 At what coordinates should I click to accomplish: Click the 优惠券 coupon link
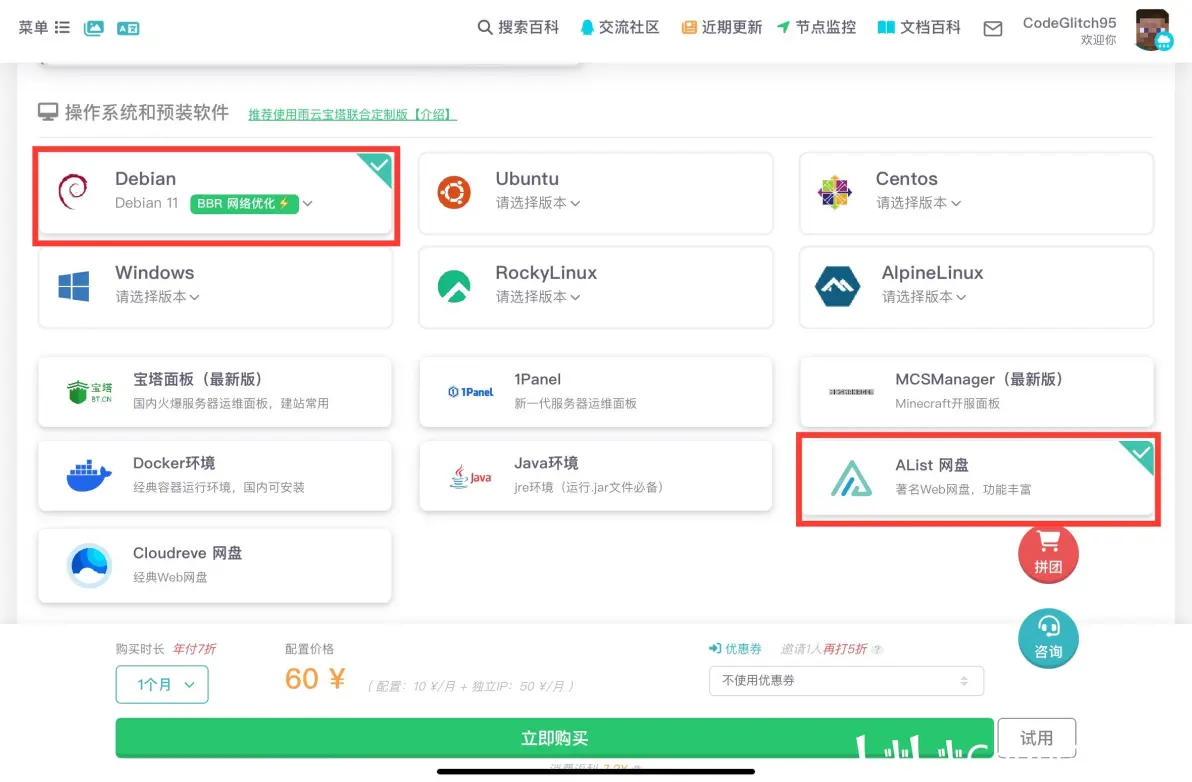pyautogui.click(x=735, y=648)
